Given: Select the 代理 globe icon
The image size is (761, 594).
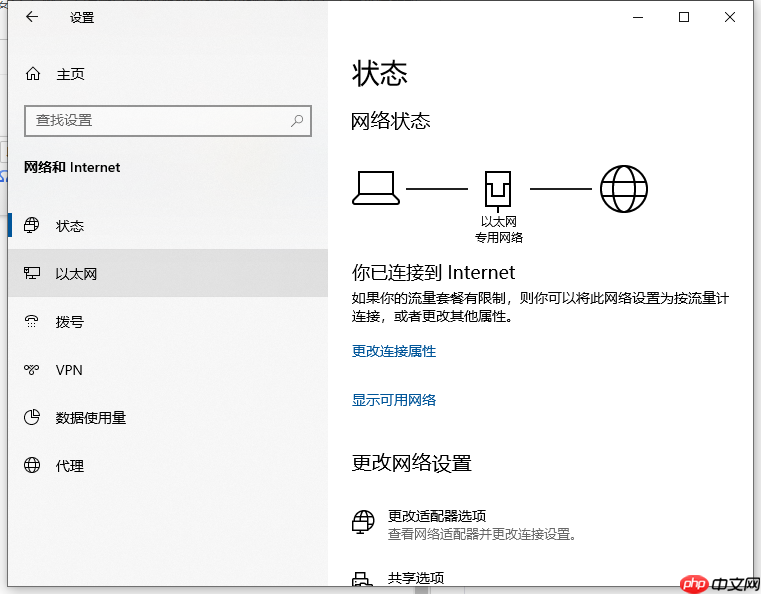Looking at the screenshot, I should point(32,465).
